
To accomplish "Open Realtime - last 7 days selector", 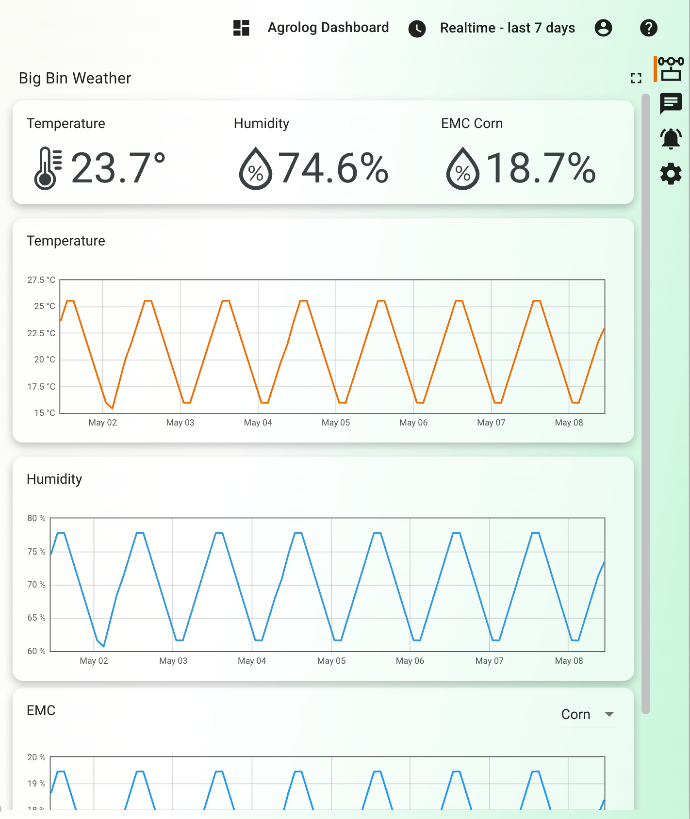I will pos(507,28).
